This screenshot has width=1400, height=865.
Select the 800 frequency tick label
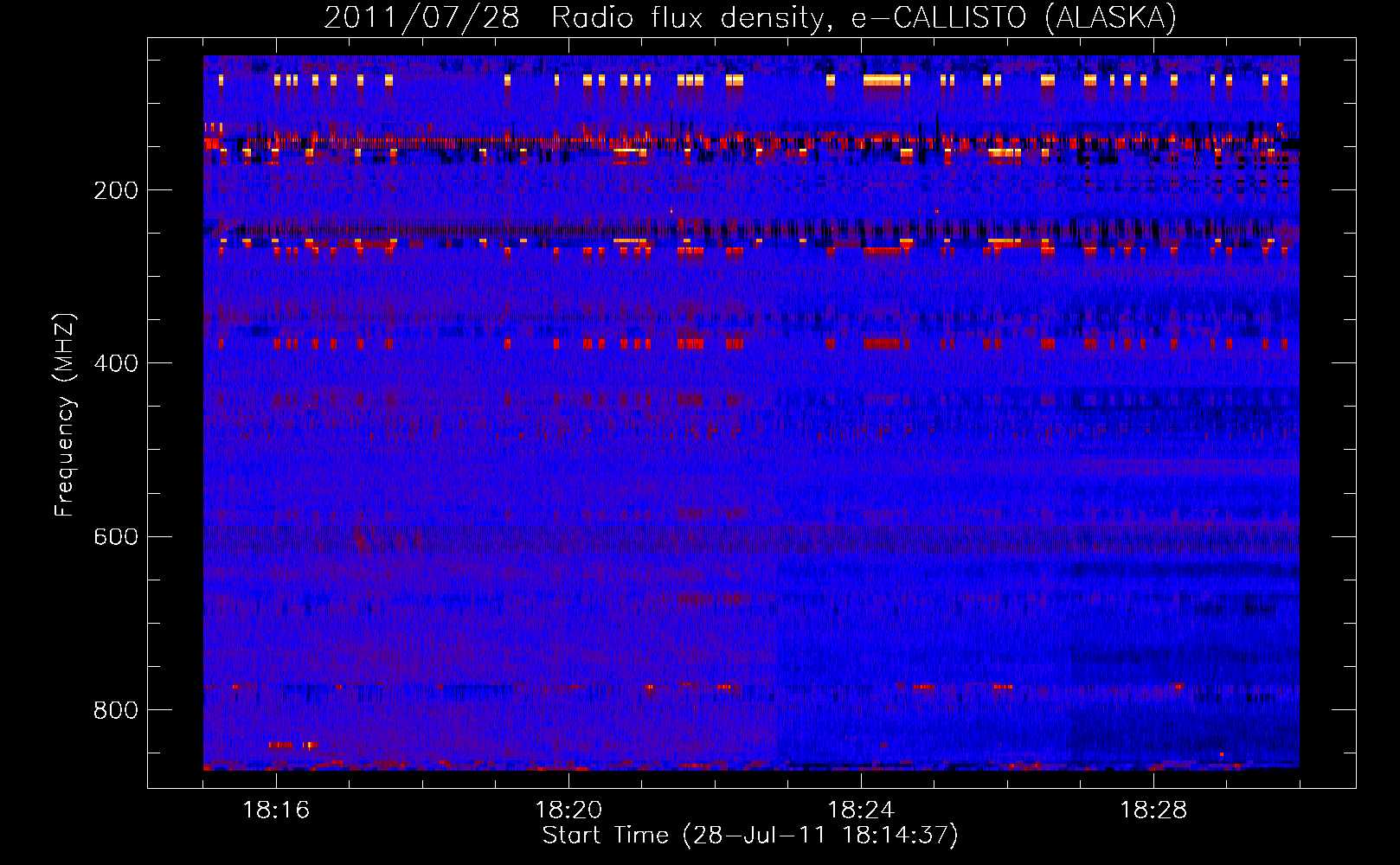coord(116,710)
